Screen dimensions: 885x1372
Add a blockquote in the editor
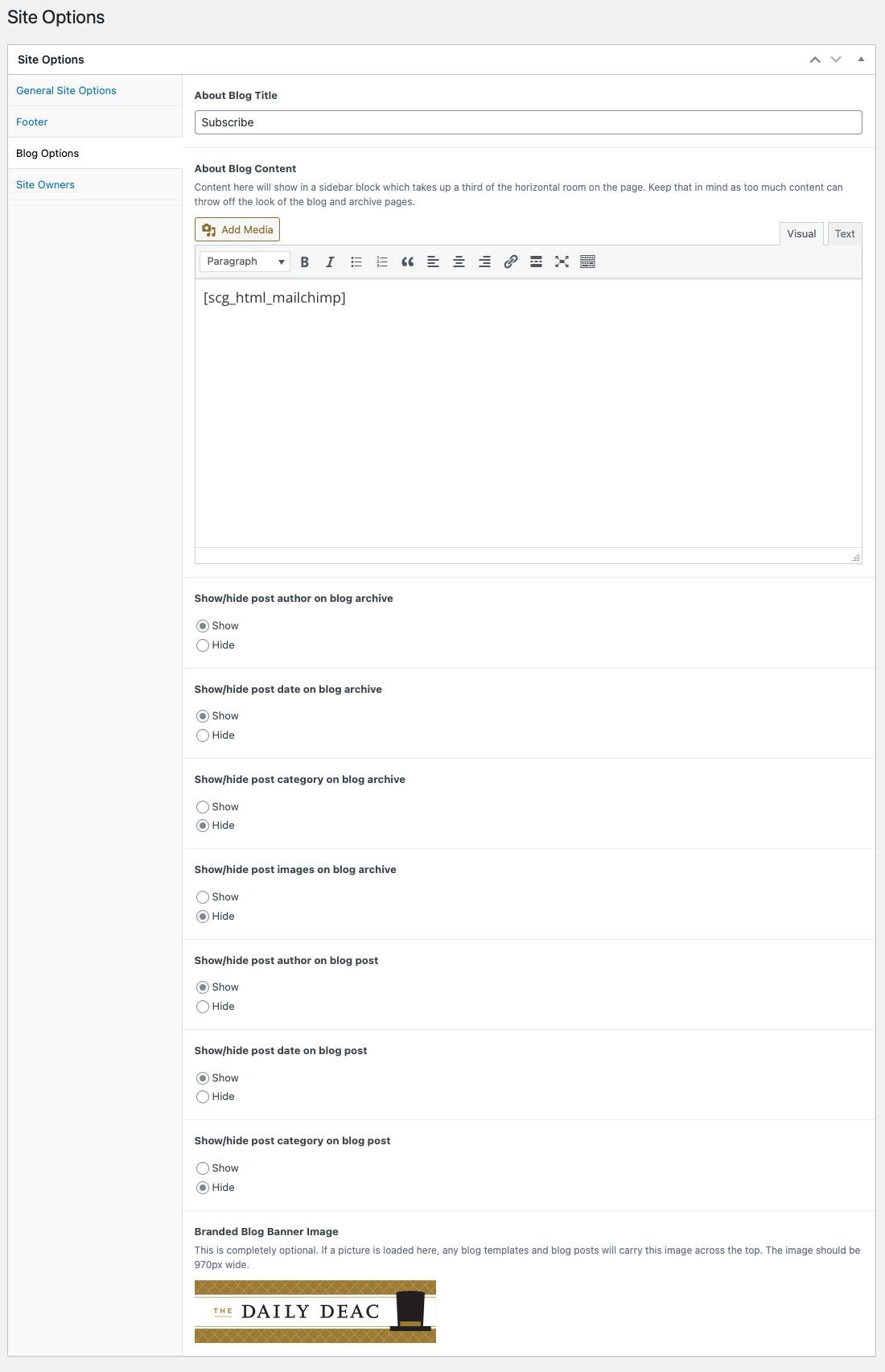point(407,262)
